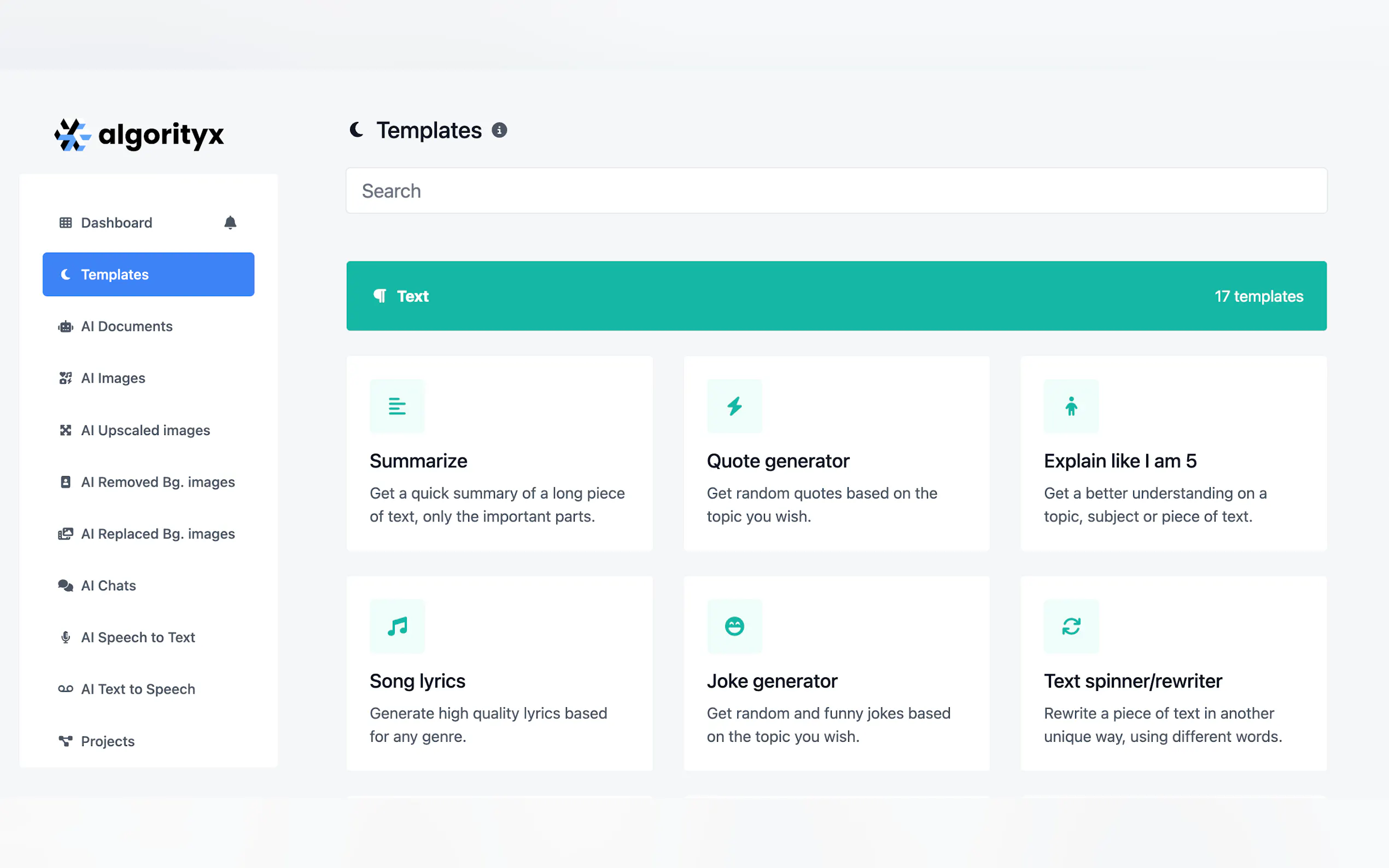Go to AI Documents
This screenshot has height=868, width=1389.
pyautogui.click(x=126, y=327)
